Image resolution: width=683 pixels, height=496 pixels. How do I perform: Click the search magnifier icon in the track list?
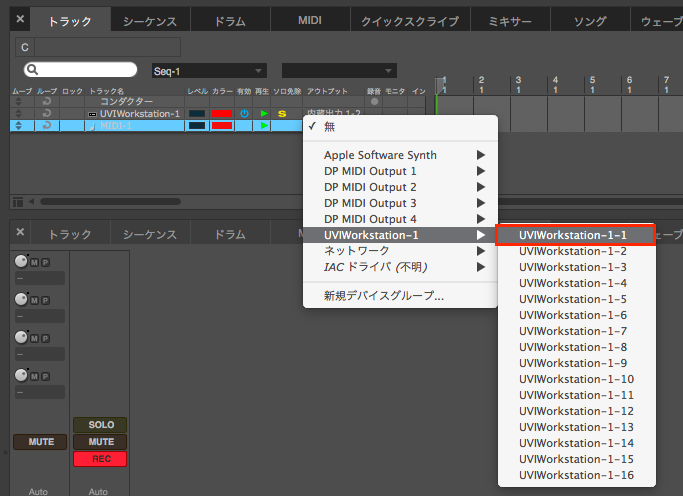[x=32, y=70]
